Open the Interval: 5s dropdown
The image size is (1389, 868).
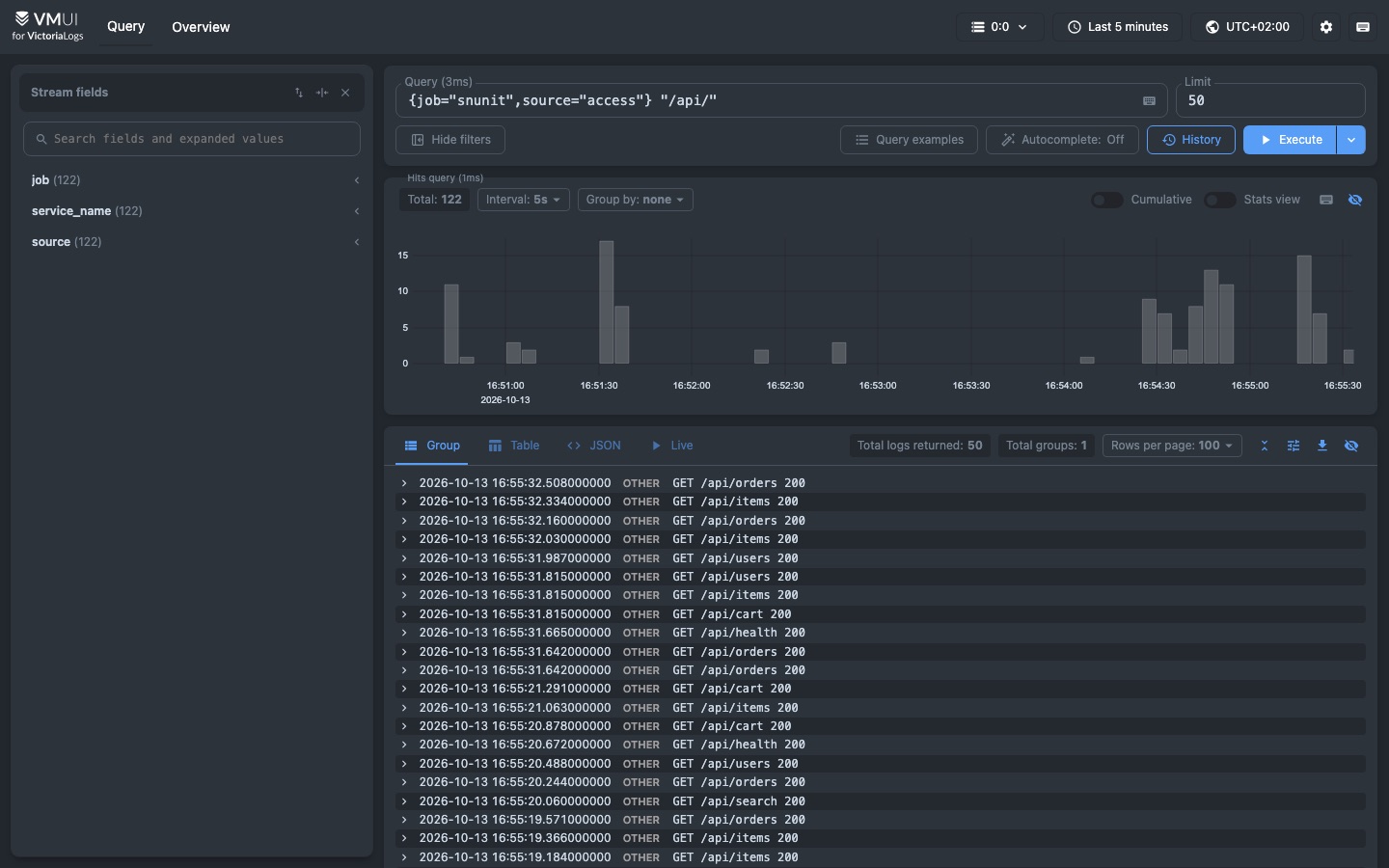point(524,200)
